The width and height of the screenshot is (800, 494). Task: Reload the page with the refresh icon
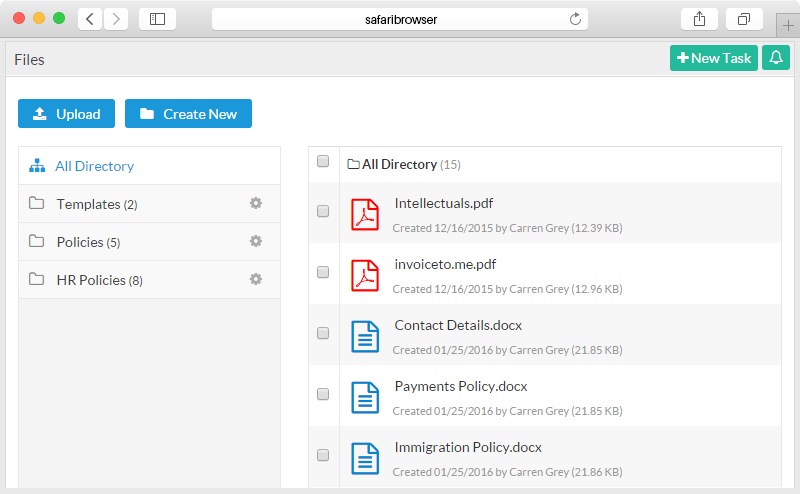coord(575,19)
